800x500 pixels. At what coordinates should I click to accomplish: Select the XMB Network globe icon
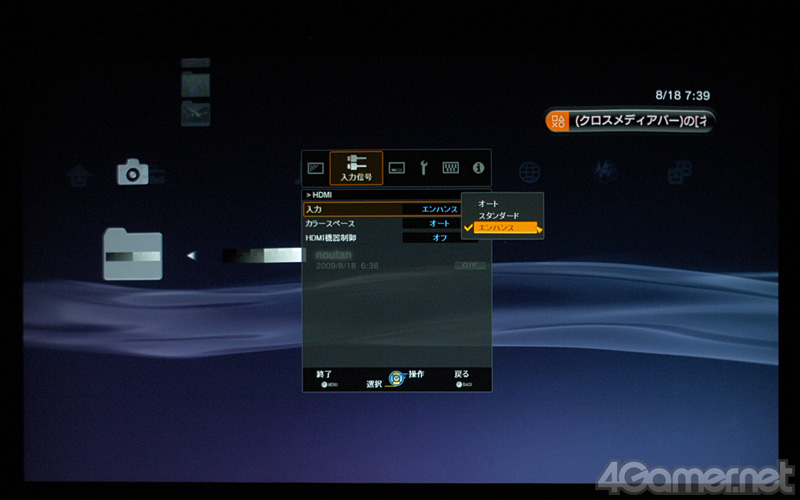pyautogui.click(x=529, y=172)
